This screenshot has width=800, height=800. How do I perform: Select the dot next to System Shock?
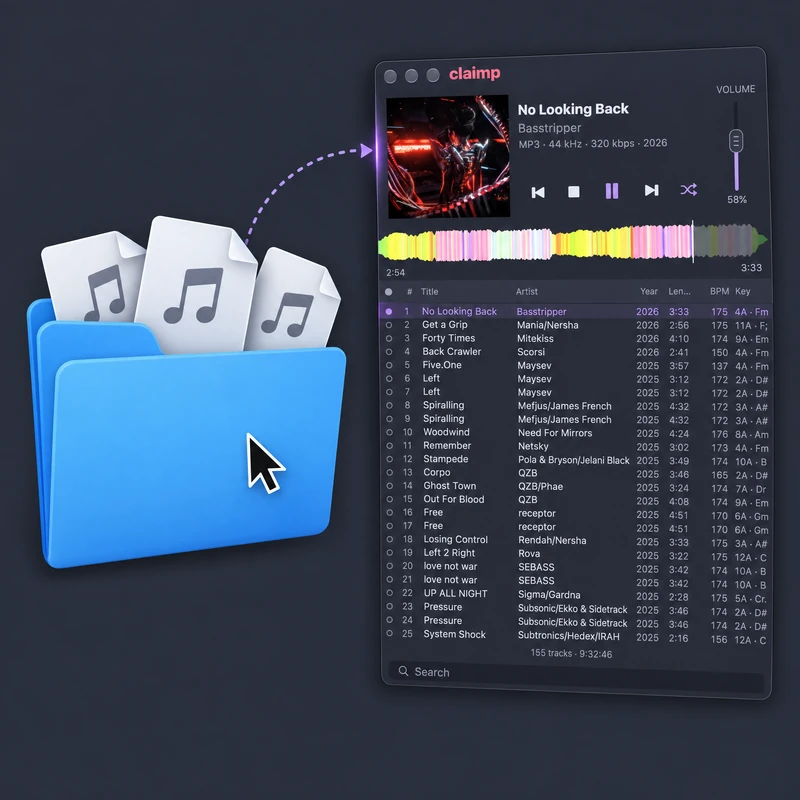point(389,633)
